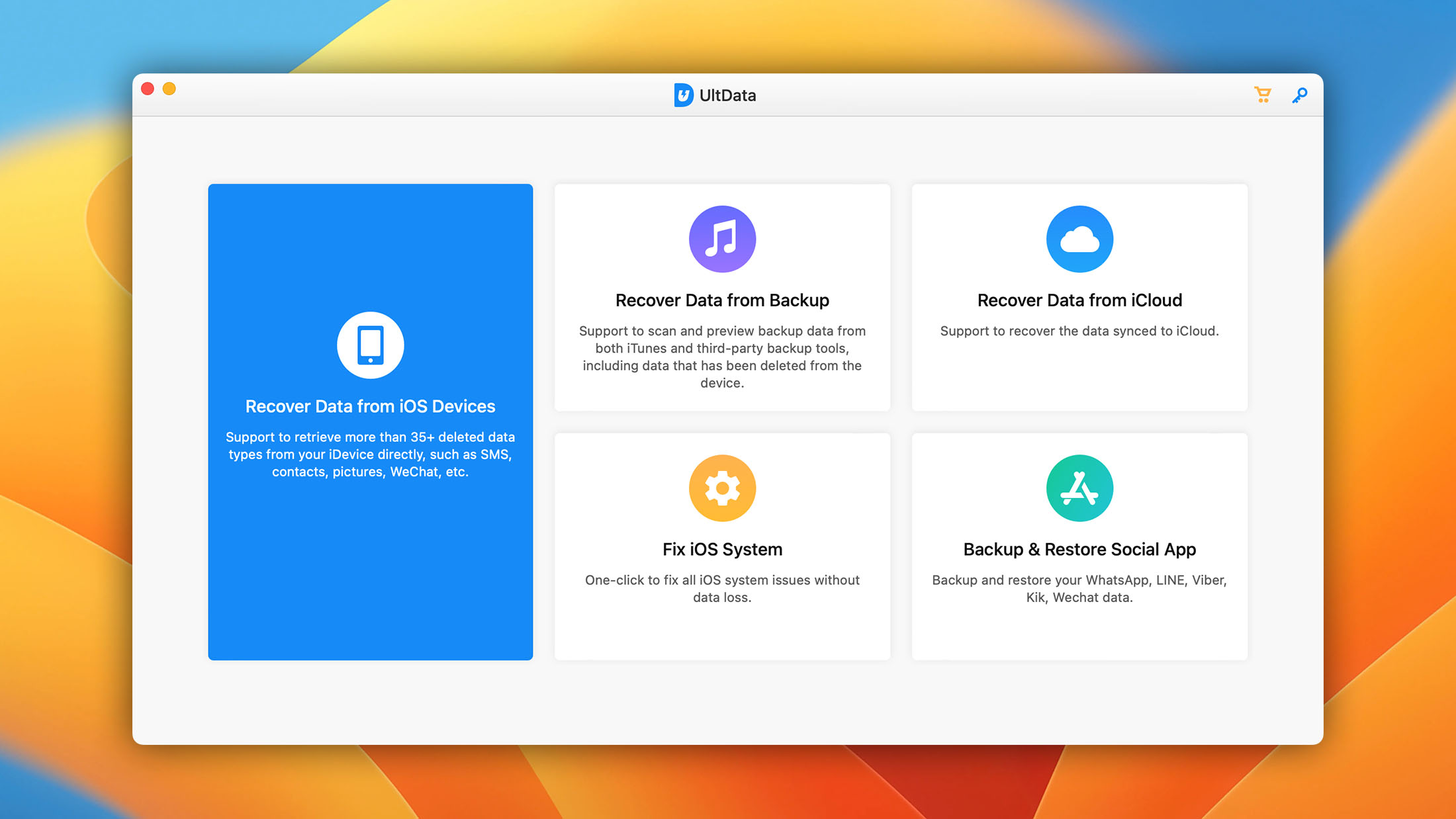This screenshot has width=1456, height=819.
Task: Click the UltData logo icon in title bar
Action: click(684, 95)
